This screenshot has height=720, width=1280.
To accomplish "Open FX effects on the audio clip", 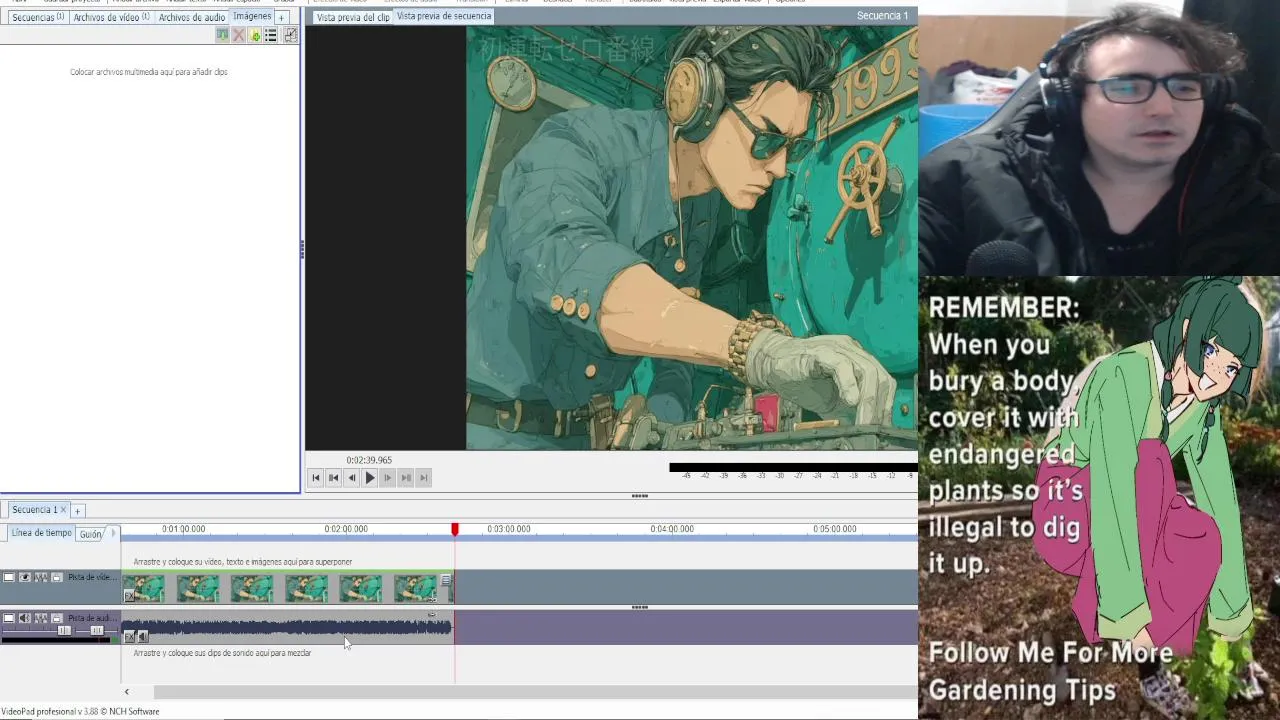I will (129, 637).
